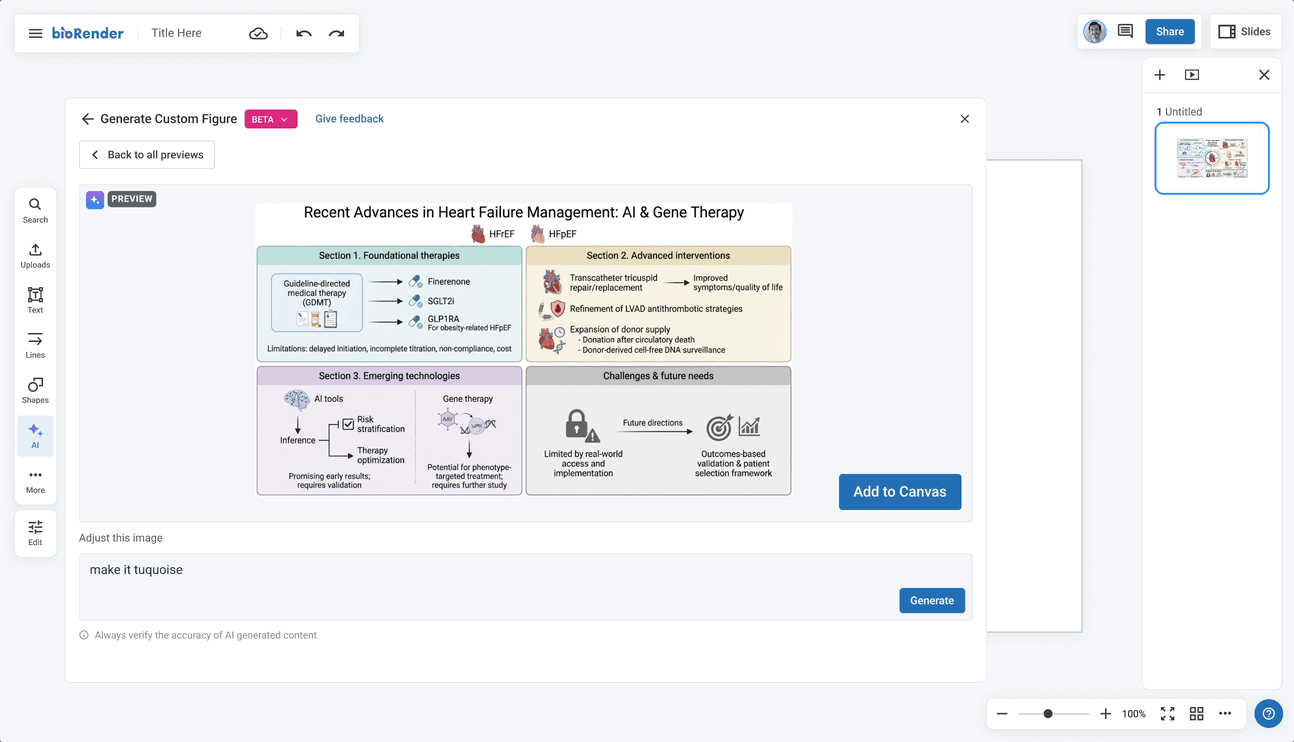Click the Add to Canvas button

point(899,492)
